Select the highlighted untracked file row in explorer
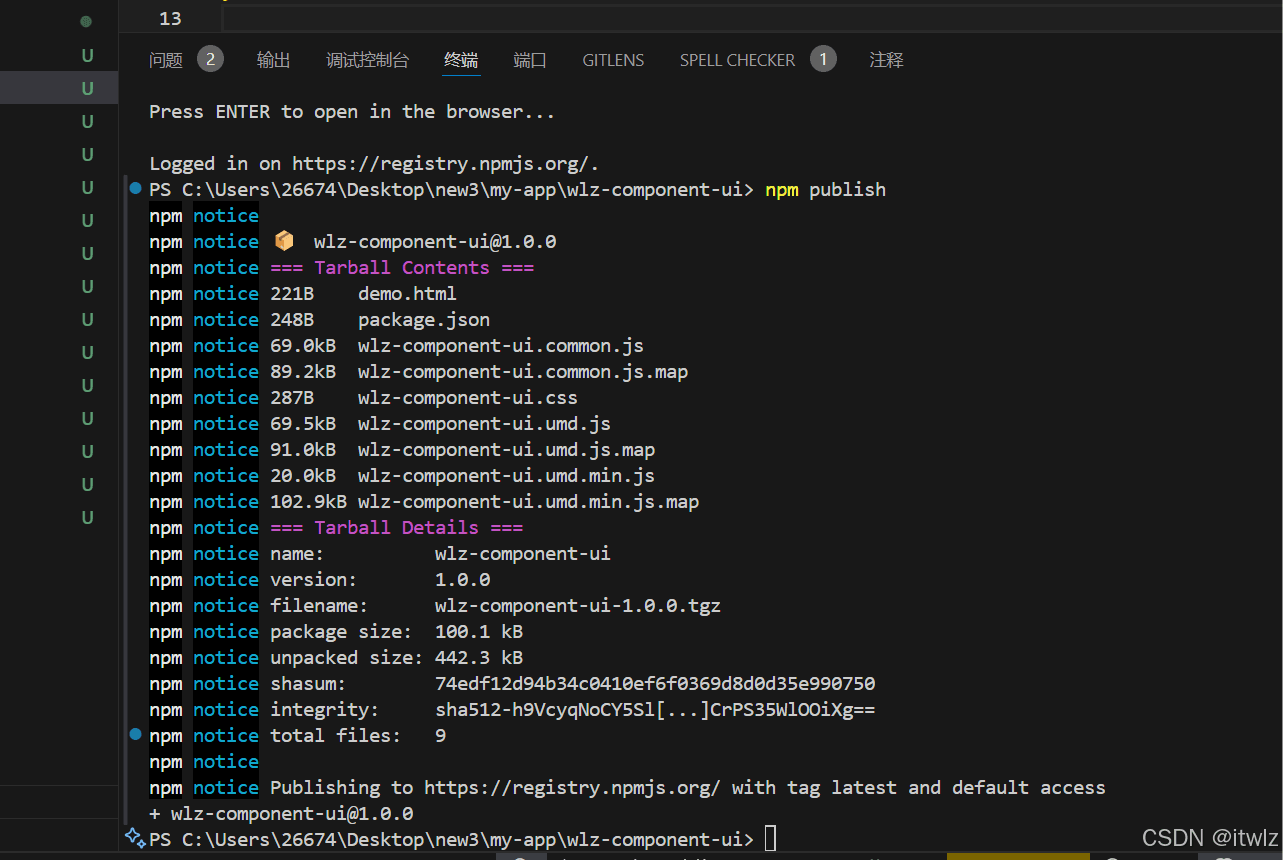 coord(60,88)
